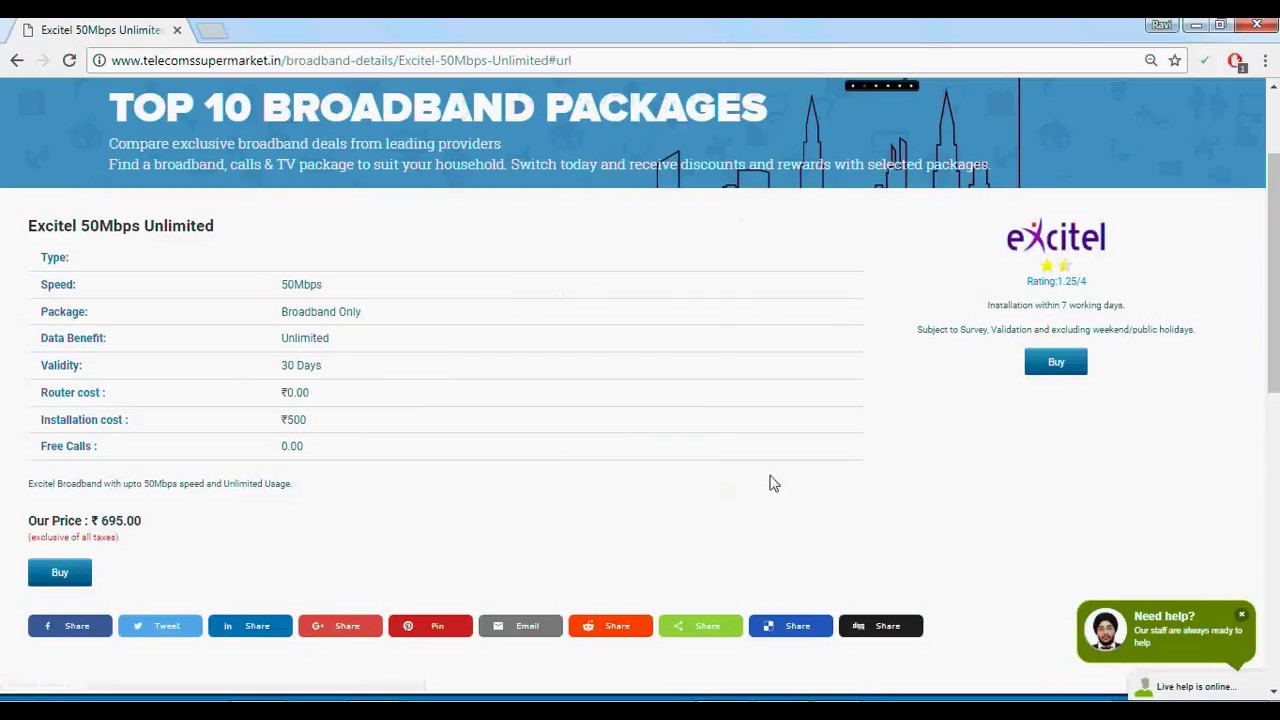The image size is (1280, 720).
Task: Share on Delicious button
Action: coord(790,626)
